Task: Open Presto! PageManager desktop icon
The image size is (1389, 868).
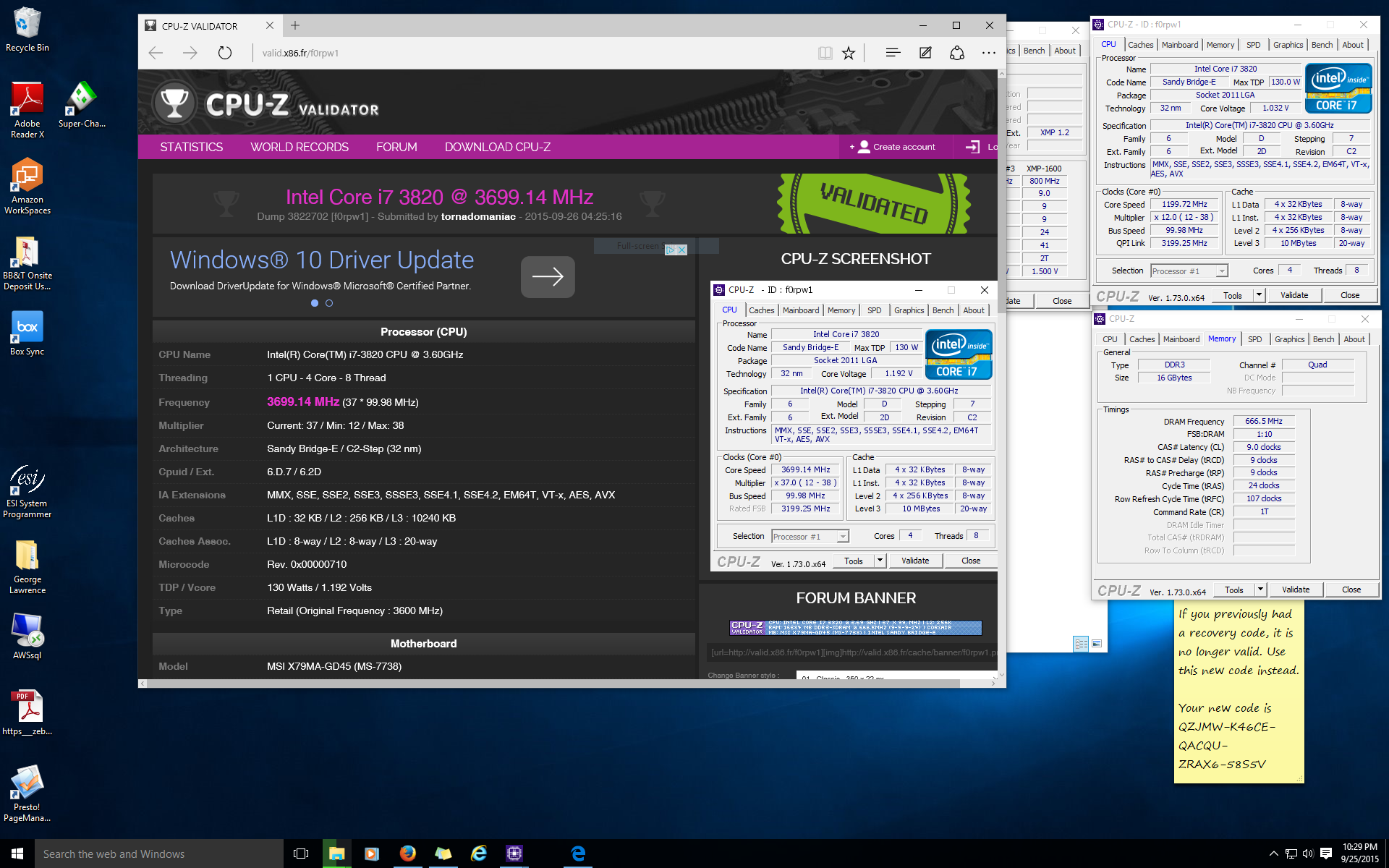Action: (27, 793)
